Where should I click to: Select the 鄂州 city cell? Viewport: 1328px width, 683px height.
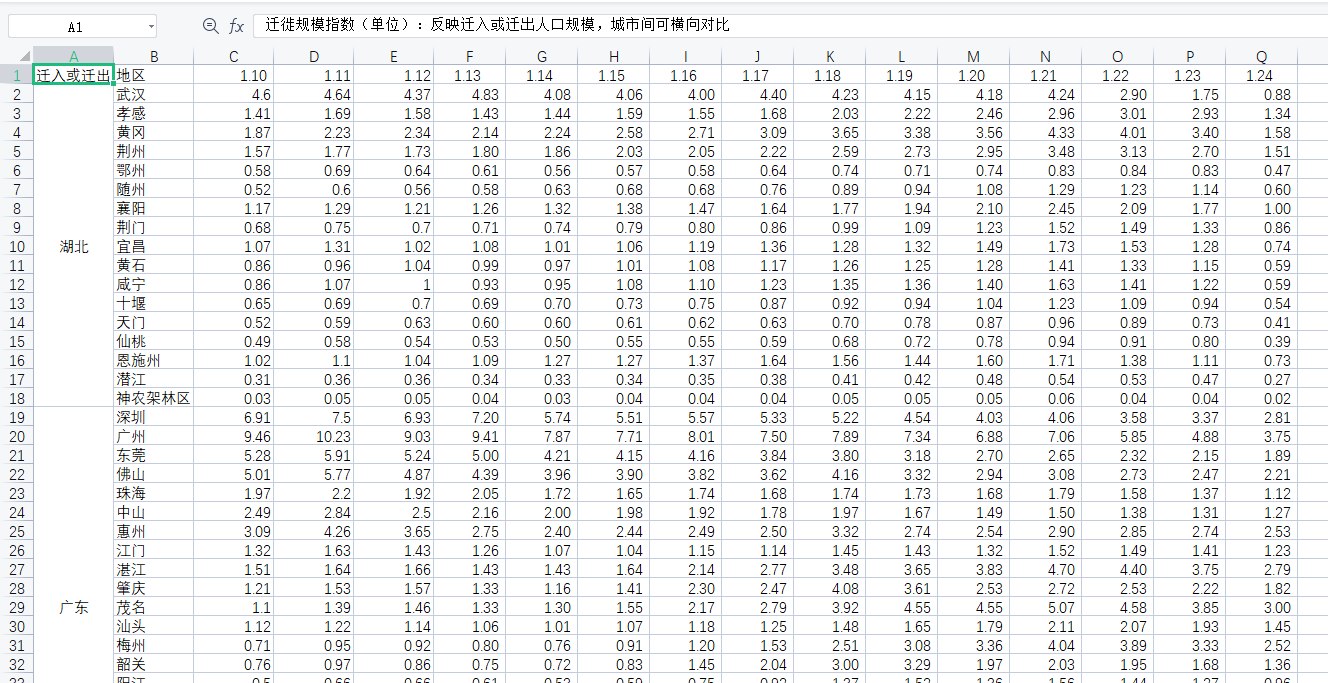154,170
